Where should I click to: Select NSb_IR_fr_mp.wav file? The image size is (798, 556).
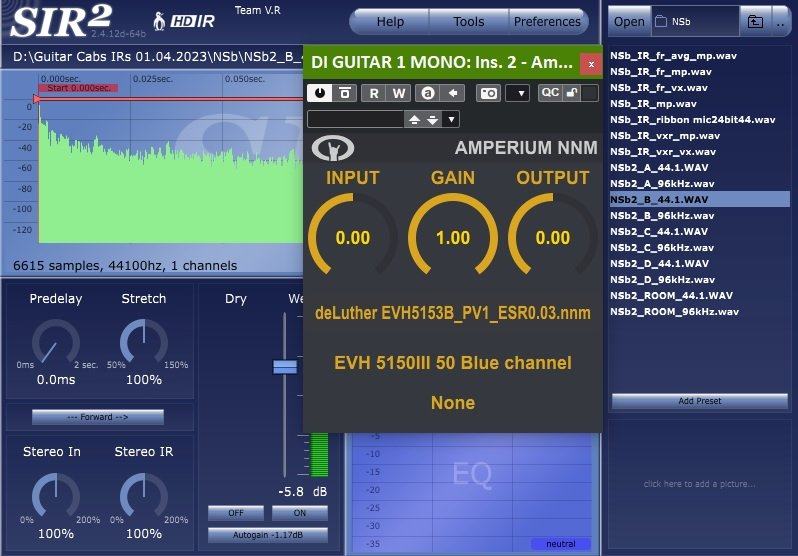661,72
